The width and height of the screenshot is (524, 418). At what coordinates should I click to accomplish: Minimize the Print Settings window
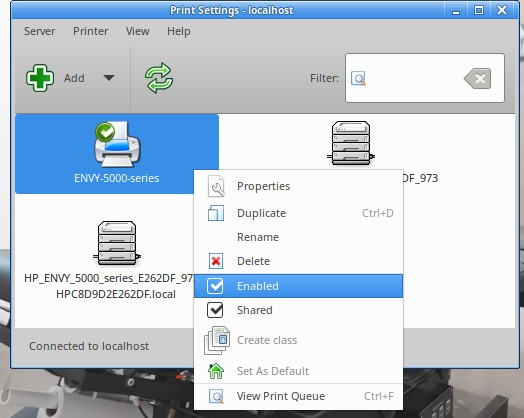456,11
